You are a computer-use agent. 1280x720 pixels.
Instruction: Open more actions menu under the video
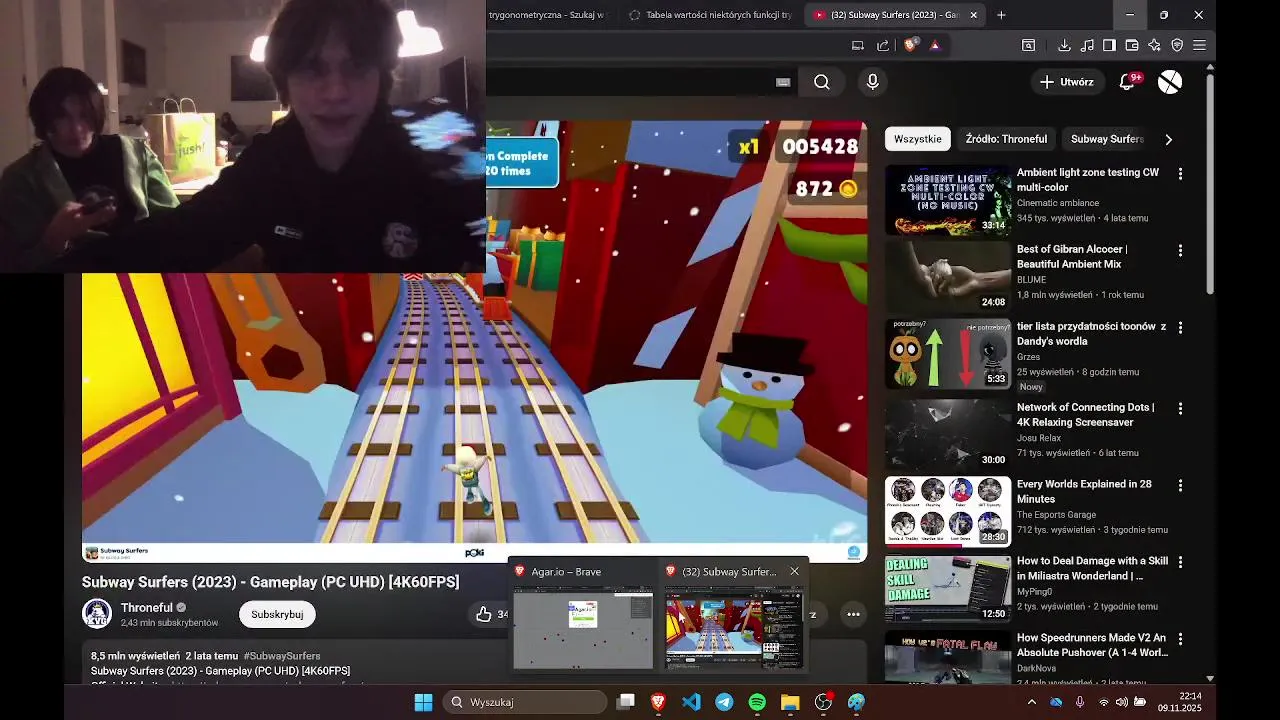tap(853, 614)
